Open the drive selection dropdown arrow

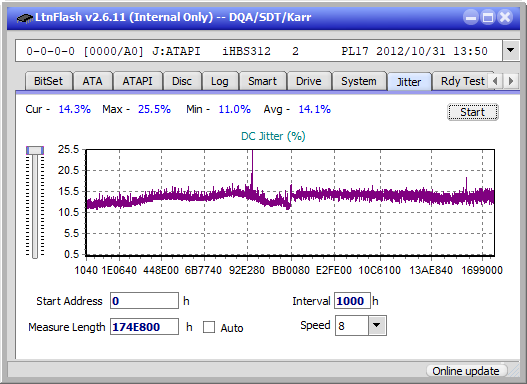[x=511, y=51]
